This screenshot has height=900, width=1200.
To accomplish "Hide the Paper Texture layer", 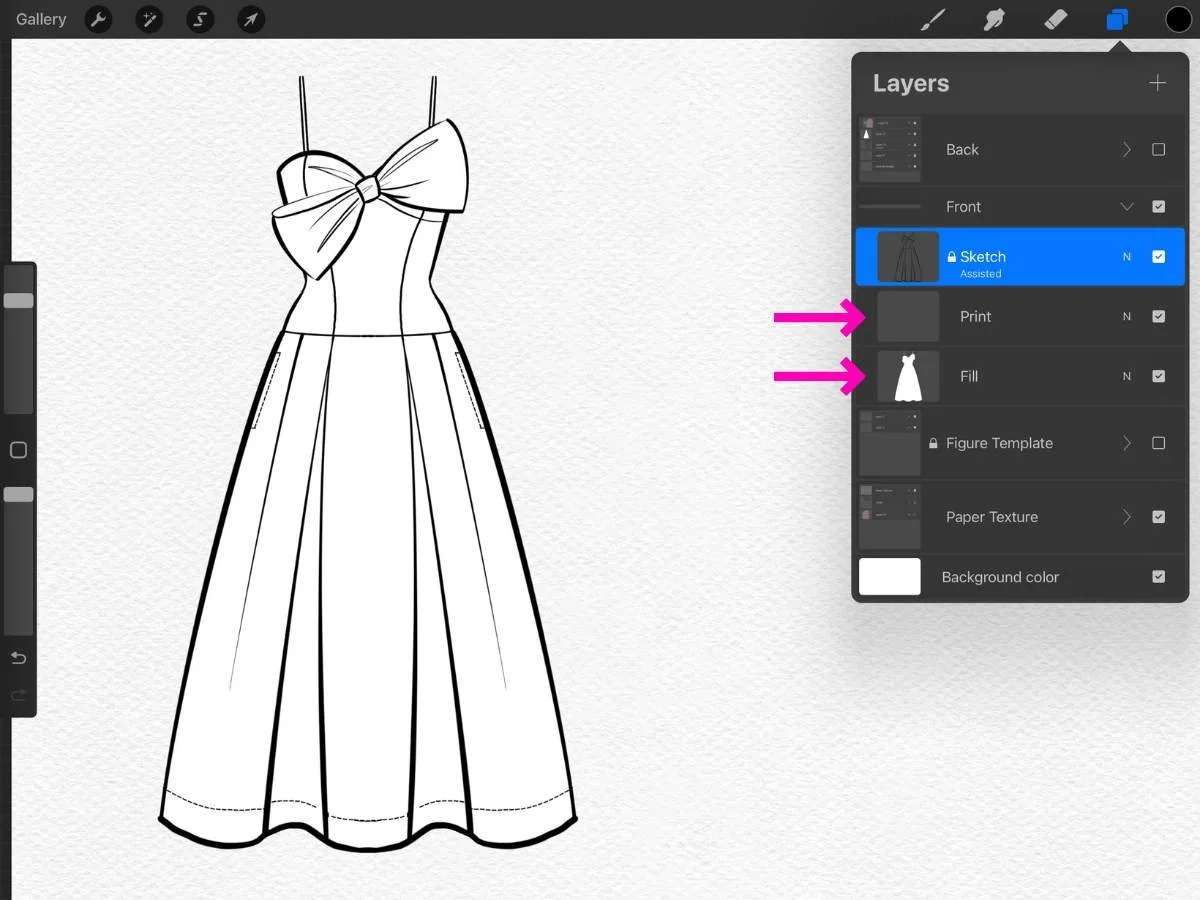I will (1159, 517).
